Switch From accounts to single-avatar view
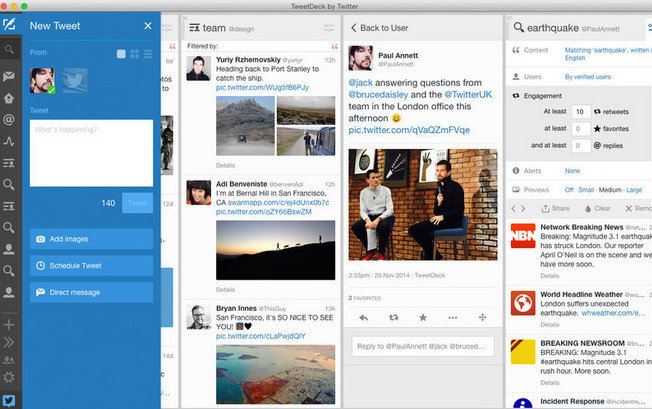The width and height of the screenshot is (652, 409). coord(121,54)
